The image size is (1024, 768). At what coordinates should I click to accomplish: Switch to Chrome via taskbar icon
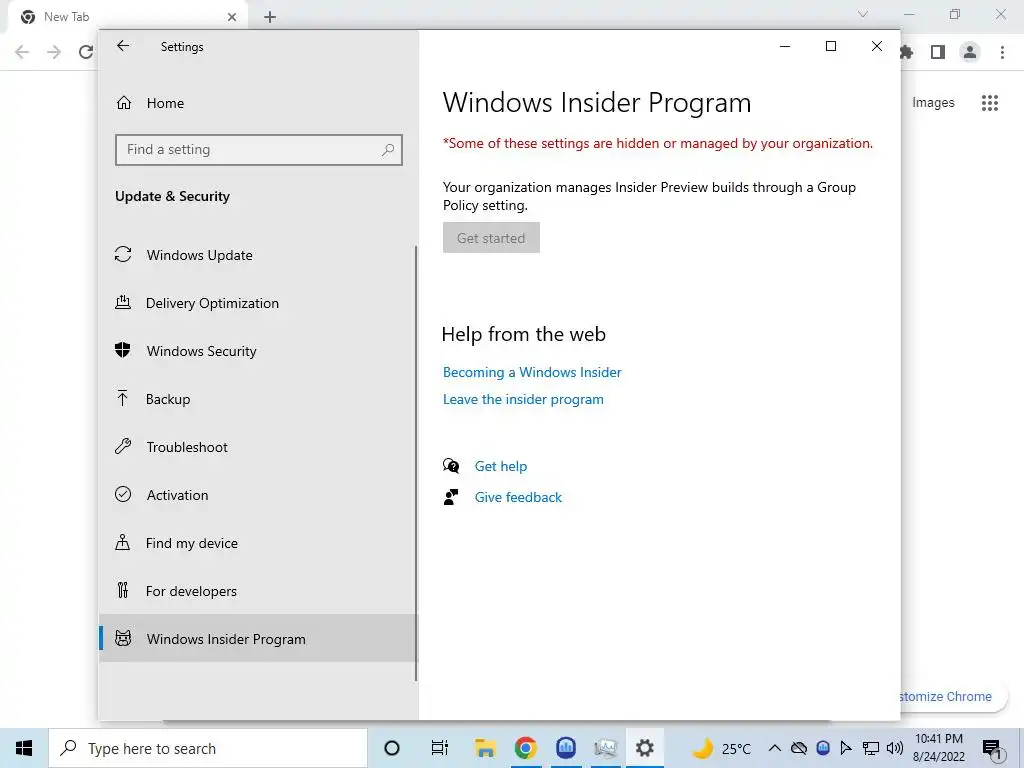tap(526, 748)
